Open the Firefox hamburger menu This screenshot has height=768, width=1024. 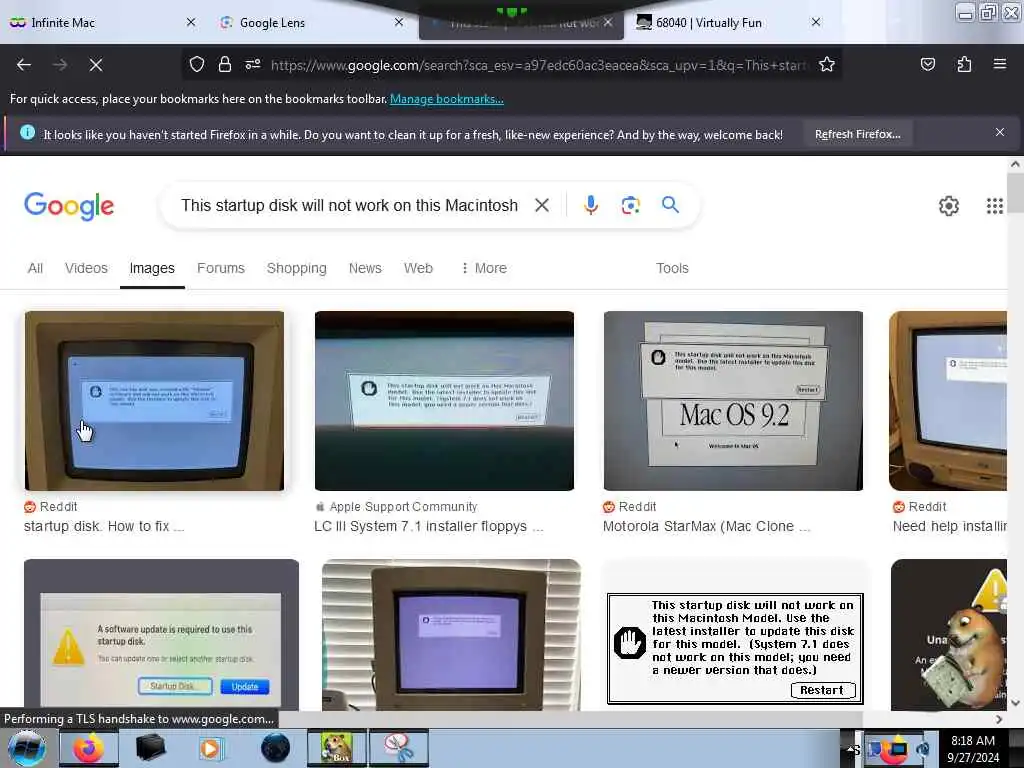pyautogui.click(x=999, y=64)
